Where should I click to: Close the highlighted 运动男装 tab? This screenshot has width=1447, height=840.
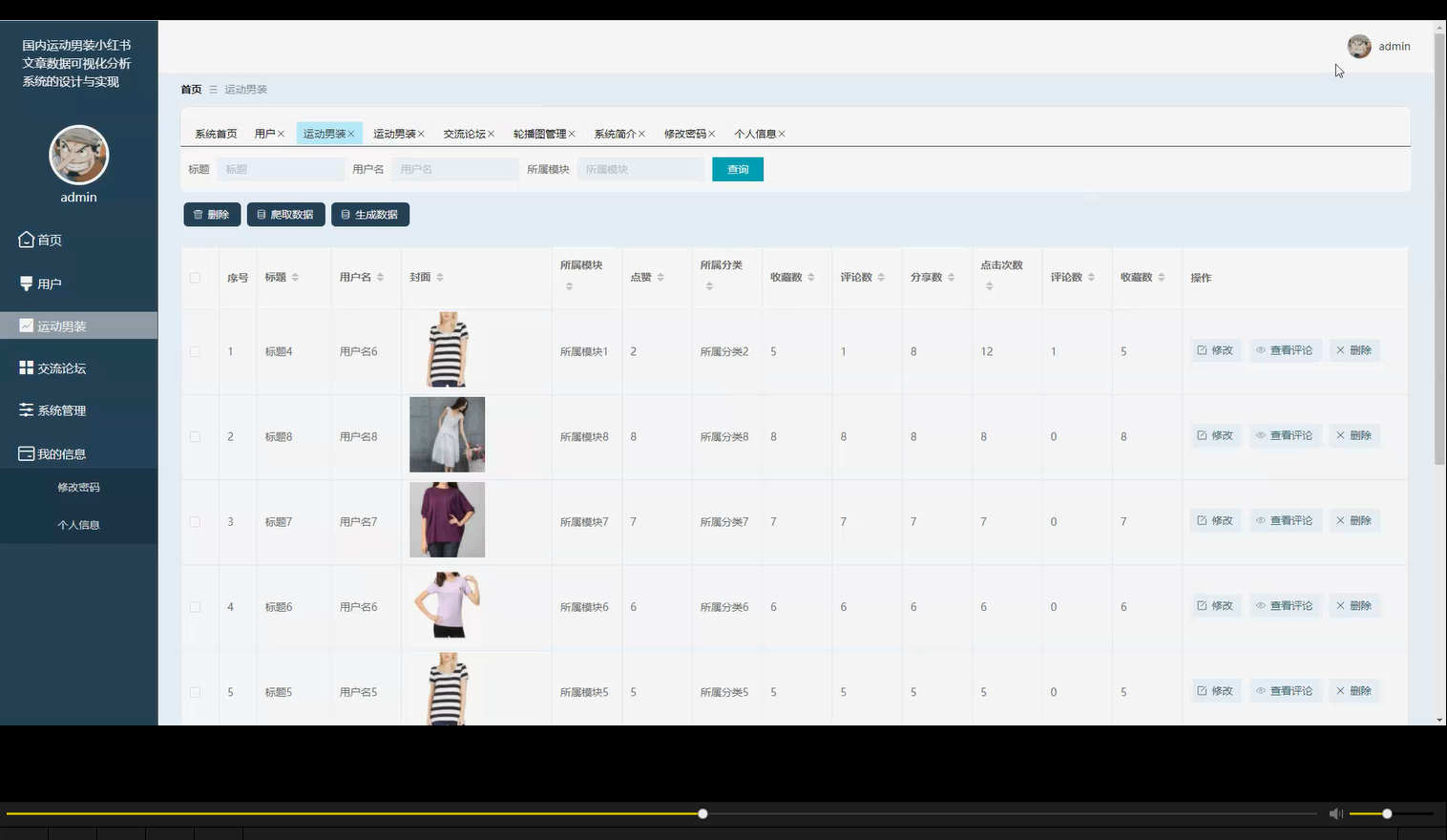coord(351,134)
